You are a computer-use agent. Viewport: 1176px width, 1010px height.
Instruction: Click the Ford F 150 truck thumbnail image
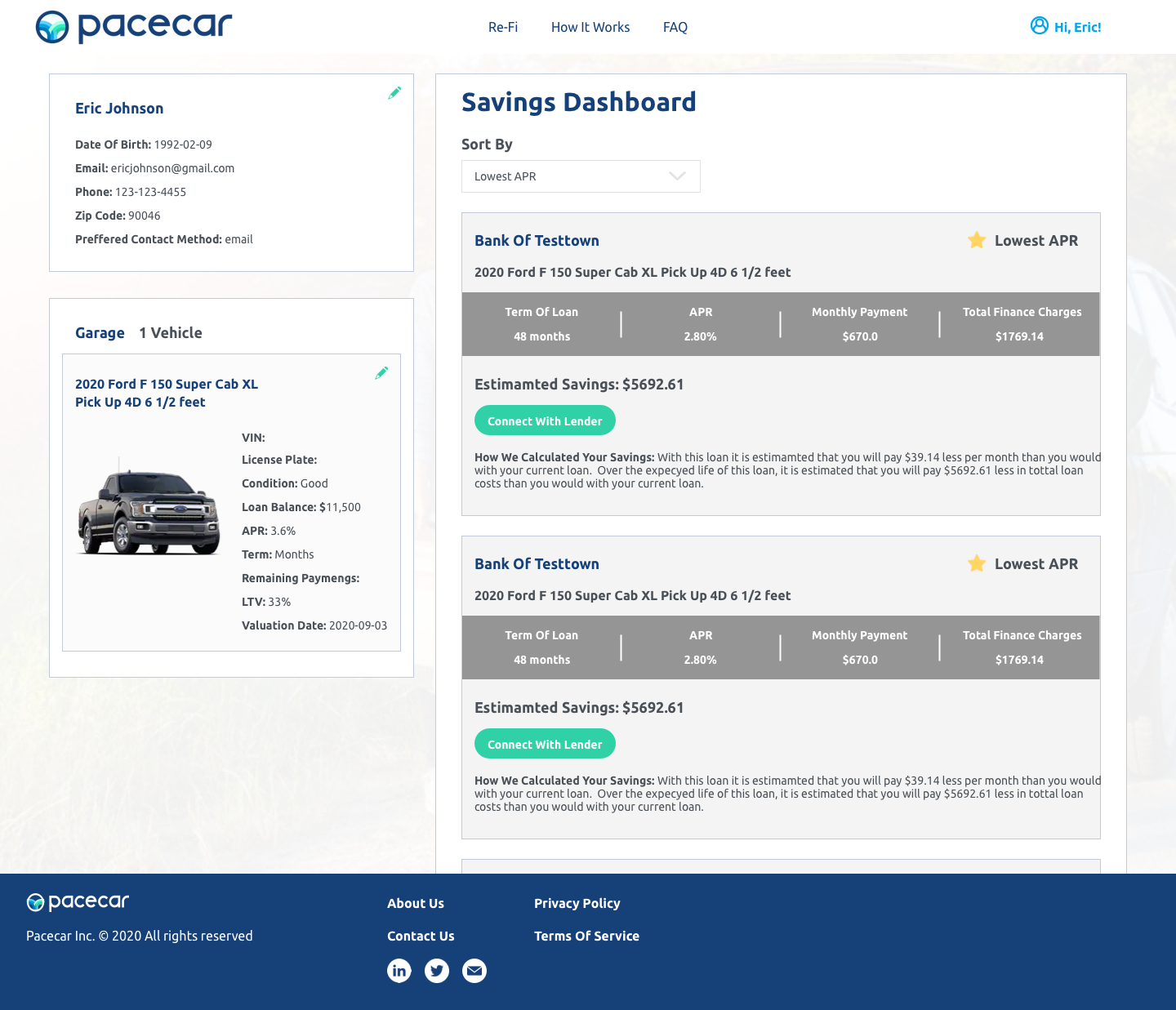[x=149, y=508]
